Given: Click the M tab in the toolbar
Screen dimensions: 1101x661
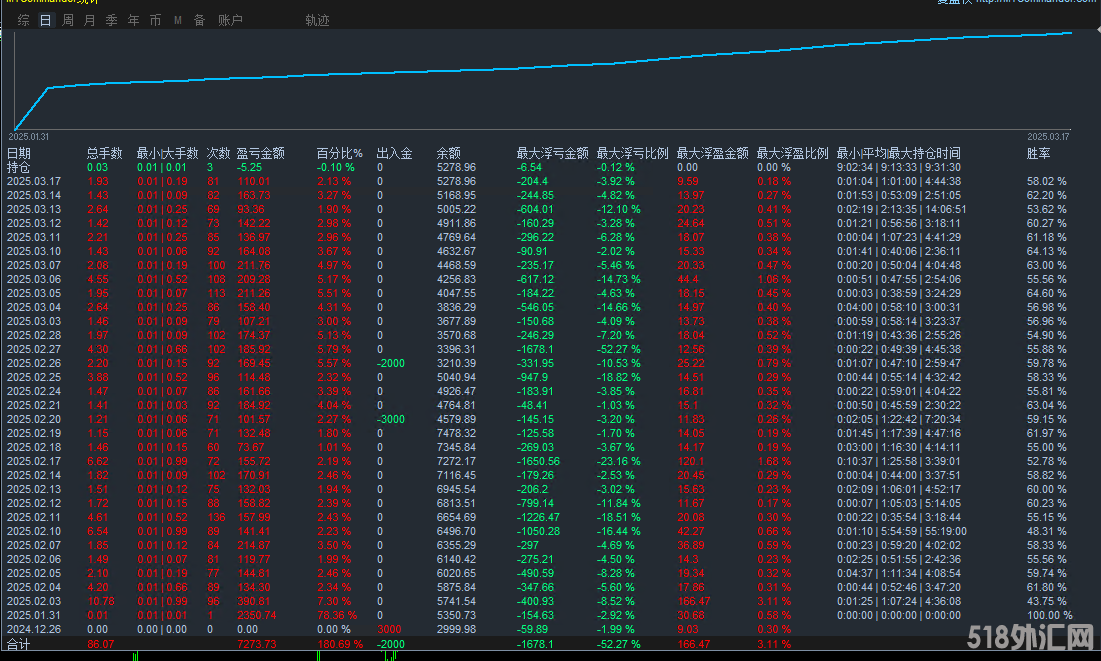Looking at the screenshot, I should pos(178,20).
